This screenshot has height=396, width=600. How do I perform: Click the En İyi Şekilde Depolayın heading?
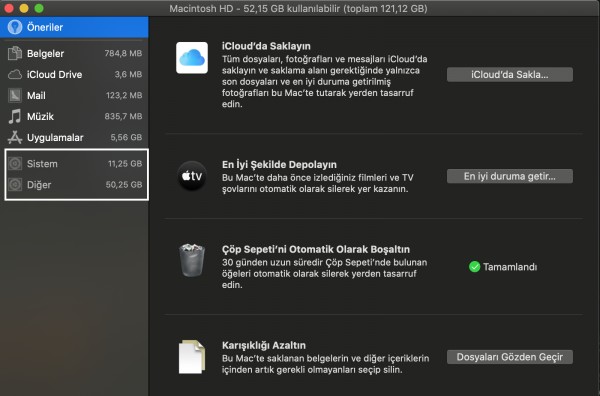point(279,165)
